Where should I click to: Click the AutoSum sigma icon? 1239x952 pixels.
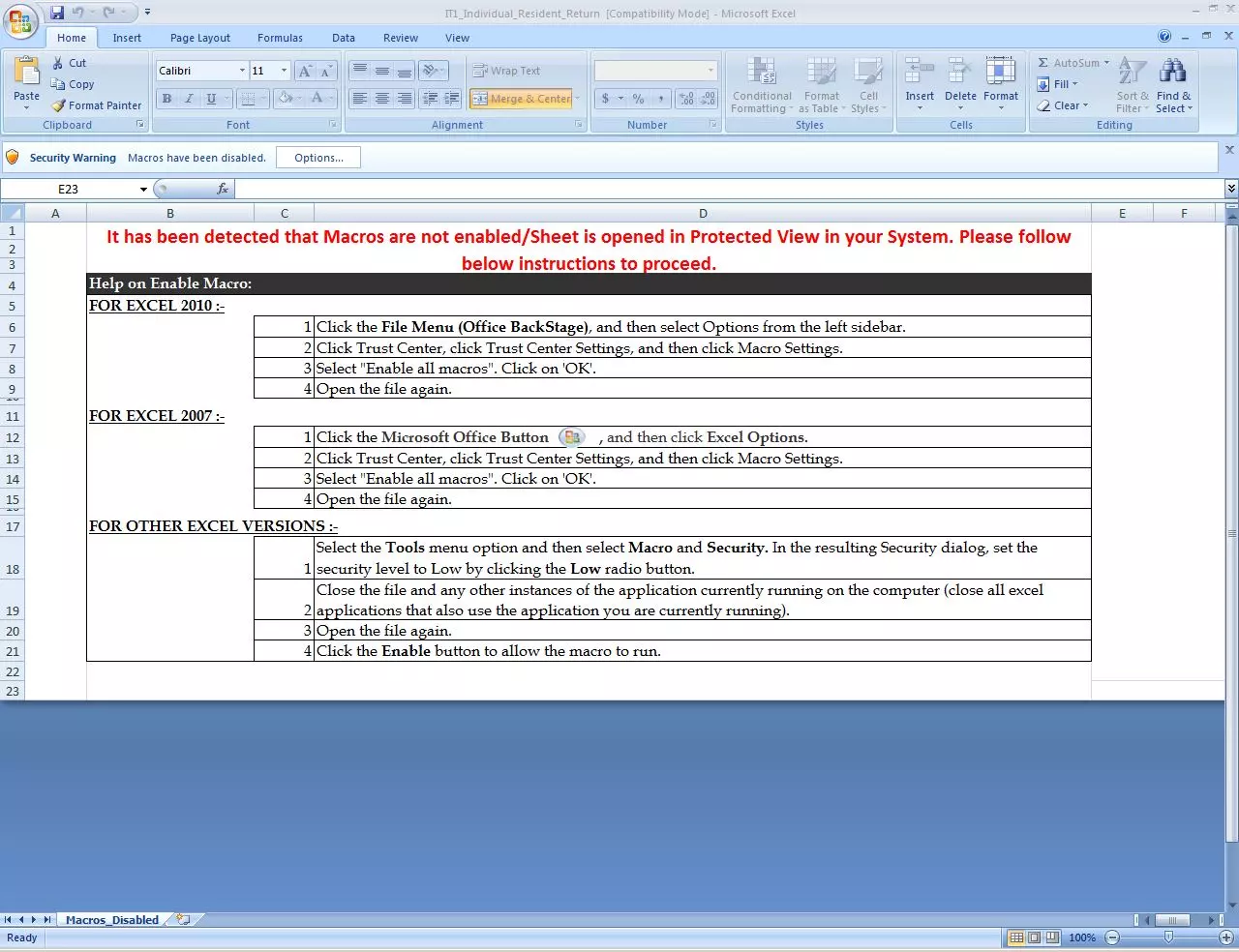point(1043,63)
